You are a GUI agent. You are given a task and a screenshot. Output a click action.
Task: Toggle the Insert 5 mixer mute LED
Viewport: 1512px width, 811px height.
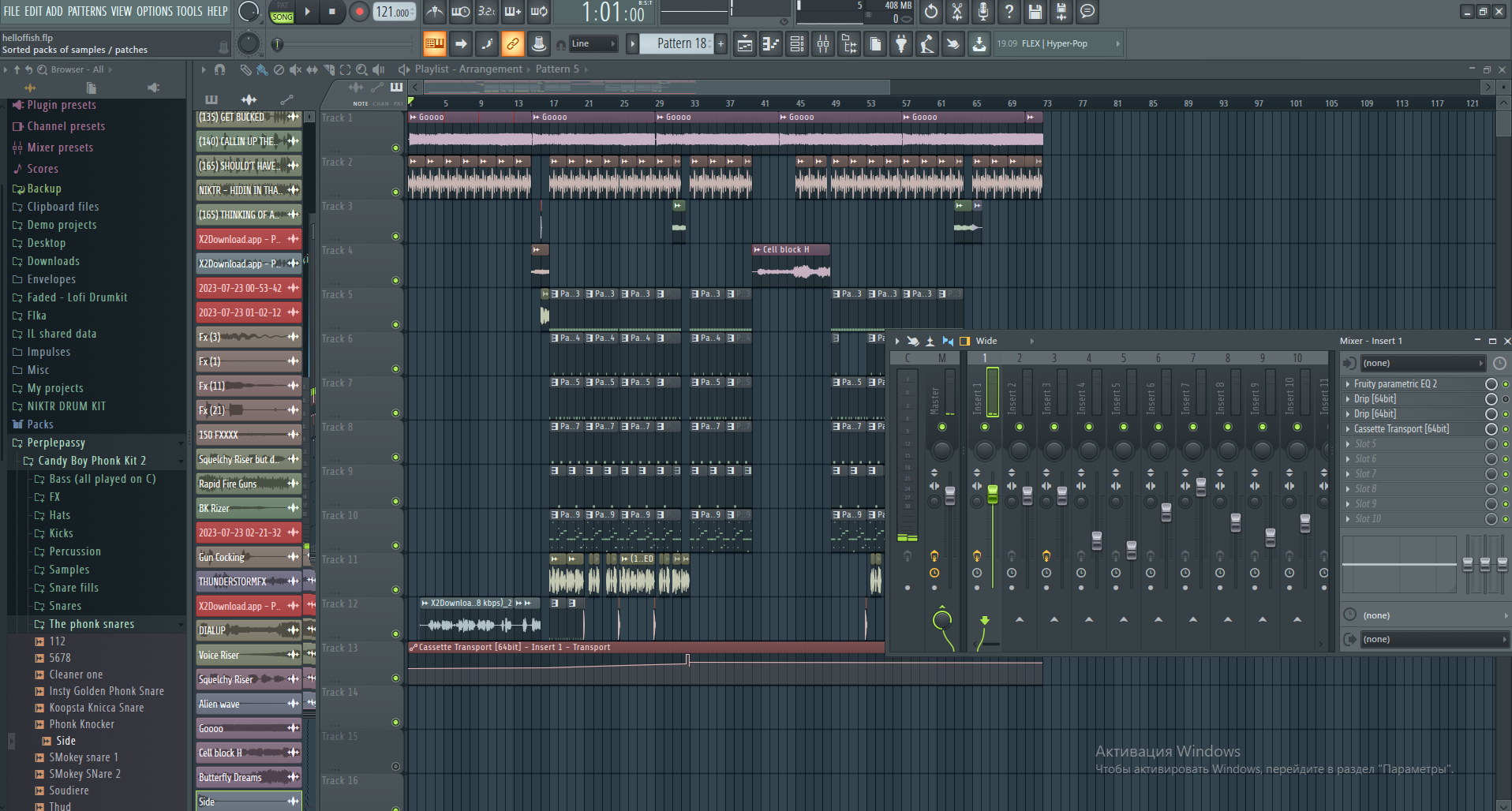point(1124,427)
